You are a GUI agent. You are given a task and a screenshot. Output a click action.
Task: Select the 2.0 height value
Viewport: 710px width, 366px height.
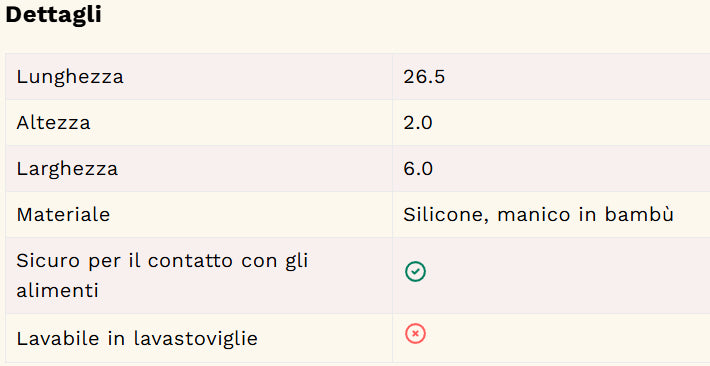click(x=418, y=123)
